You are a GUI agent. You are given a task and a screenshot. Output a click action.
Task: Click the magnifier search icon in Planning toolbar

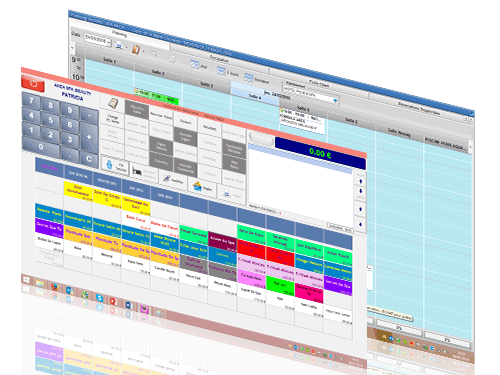[x=154, y=53]
